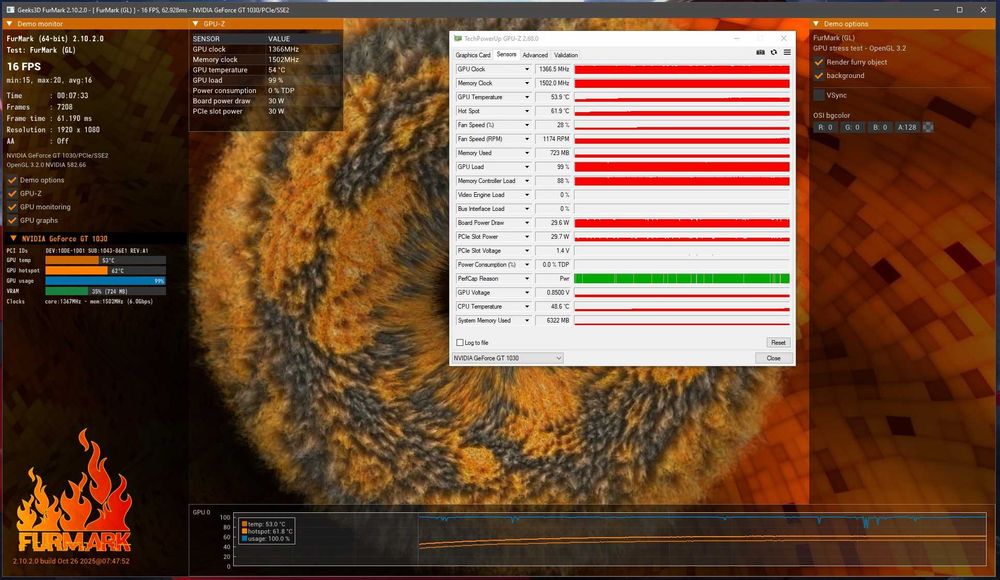Click the OSI bgcolor R: 0 field
The height and width of the screenshot is (580, 1000).
click(x=825, y=127)
